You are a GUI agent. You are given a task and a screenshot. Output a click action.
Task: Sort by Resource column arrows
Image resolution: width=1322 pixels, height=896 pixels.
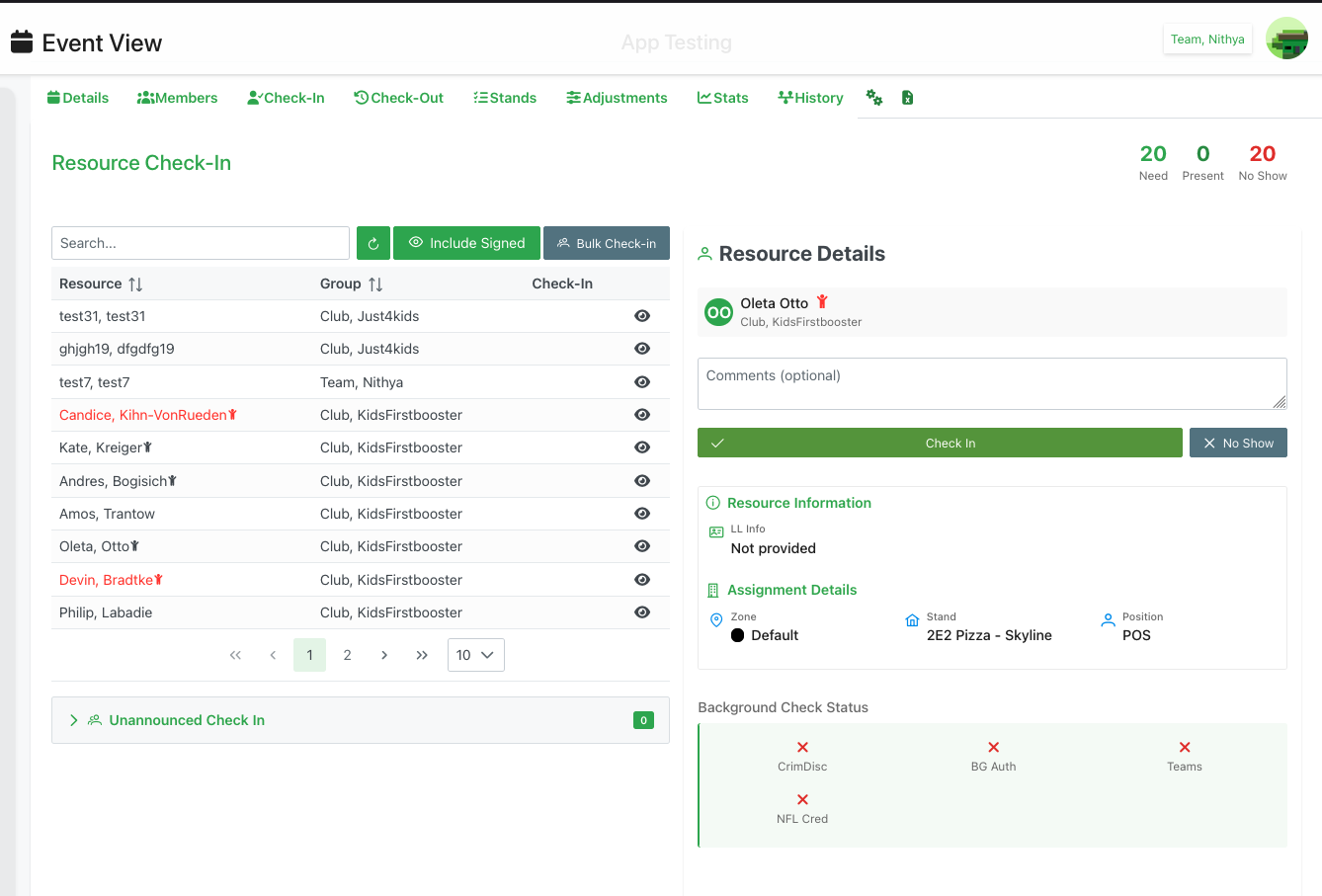tap(135, 285)
